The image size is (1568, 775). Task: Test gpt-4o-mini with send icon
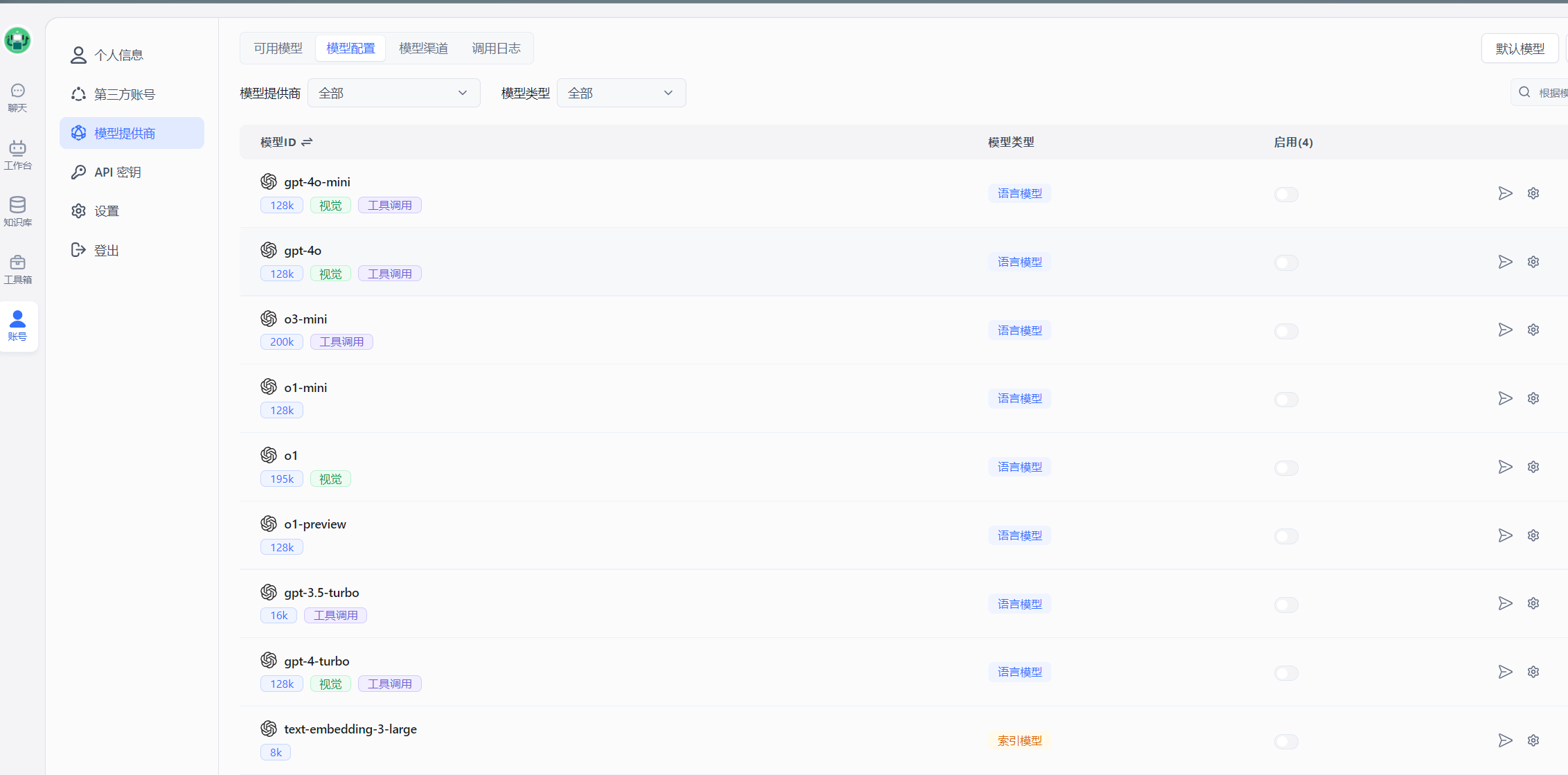pyautogui.click(x=1505, y=193)
